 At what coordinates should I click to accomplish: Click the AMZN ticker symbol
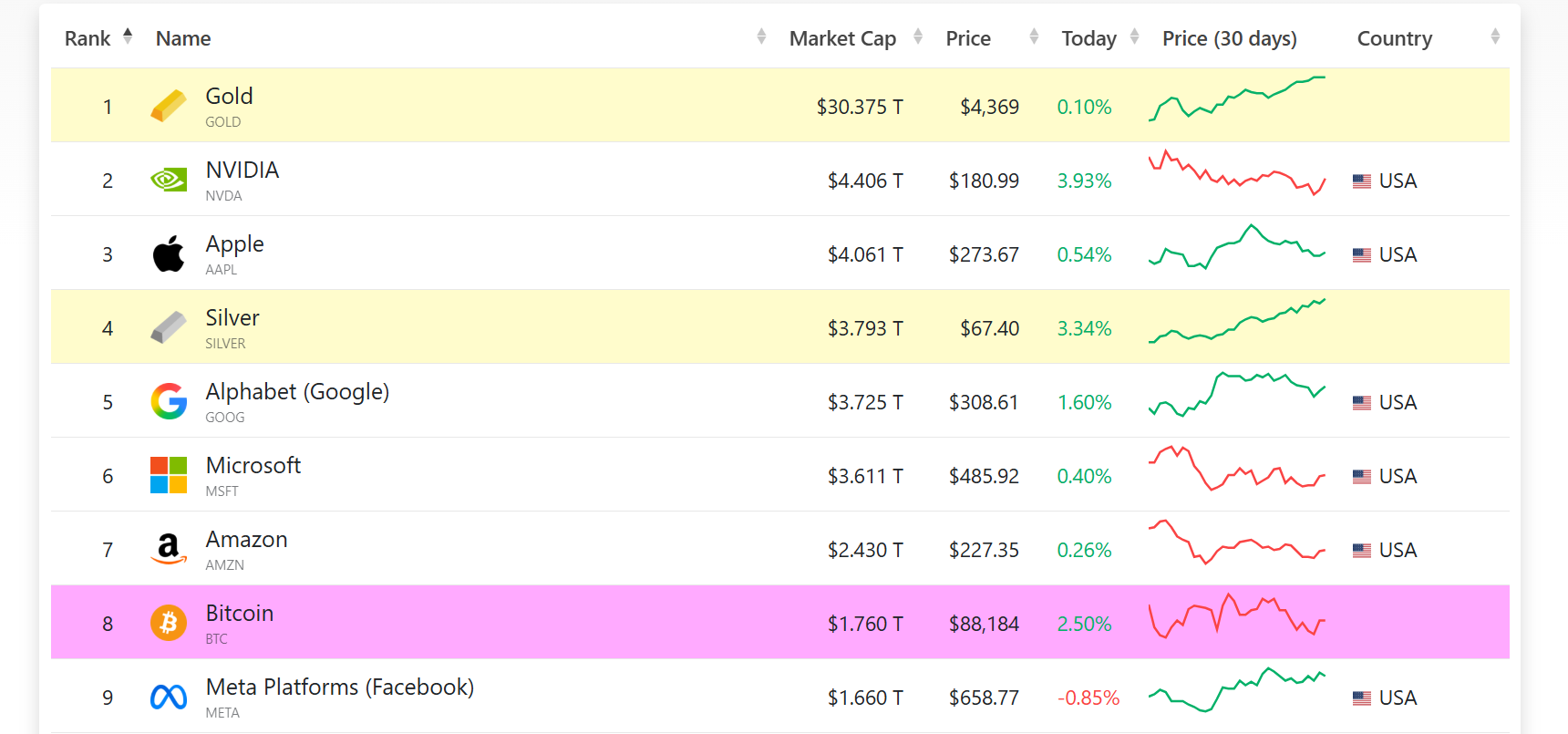coord(224,564)
